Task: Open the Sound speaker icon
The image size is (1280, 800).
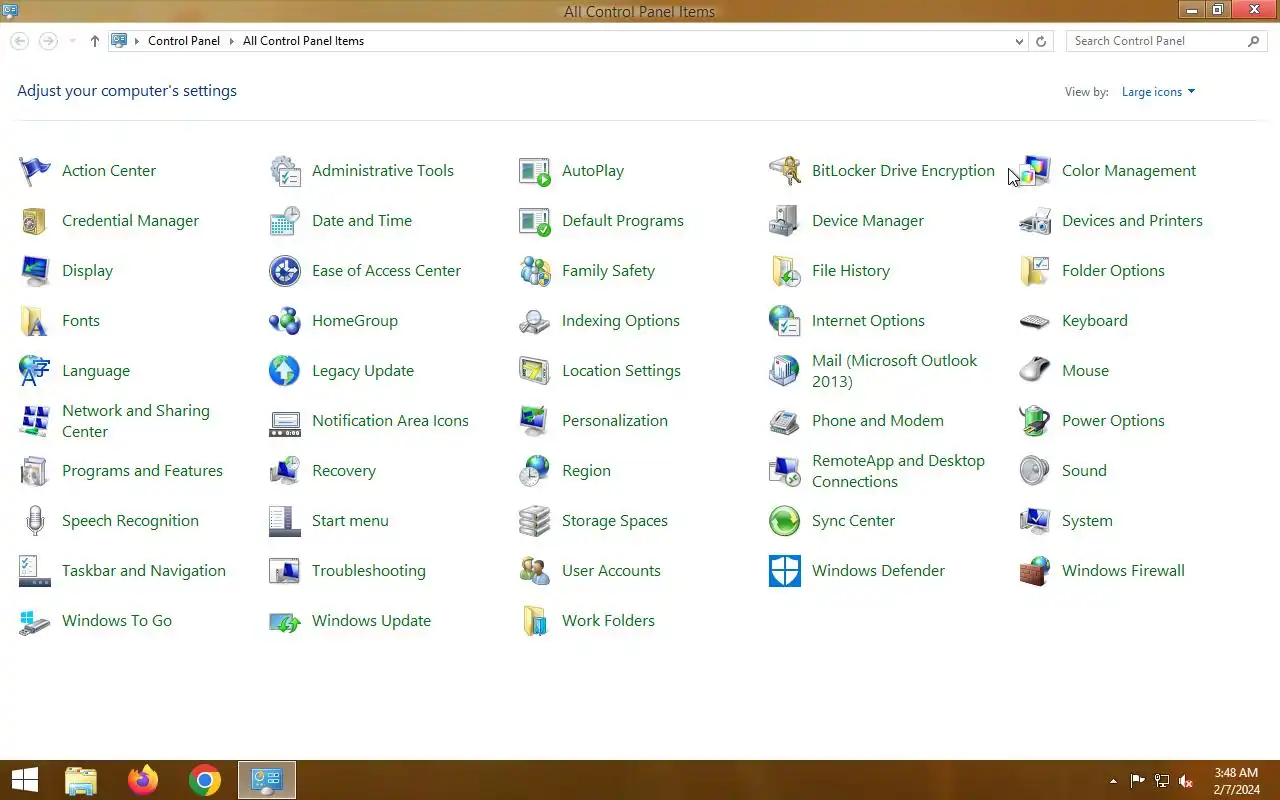Action: tap(1035, 471)
